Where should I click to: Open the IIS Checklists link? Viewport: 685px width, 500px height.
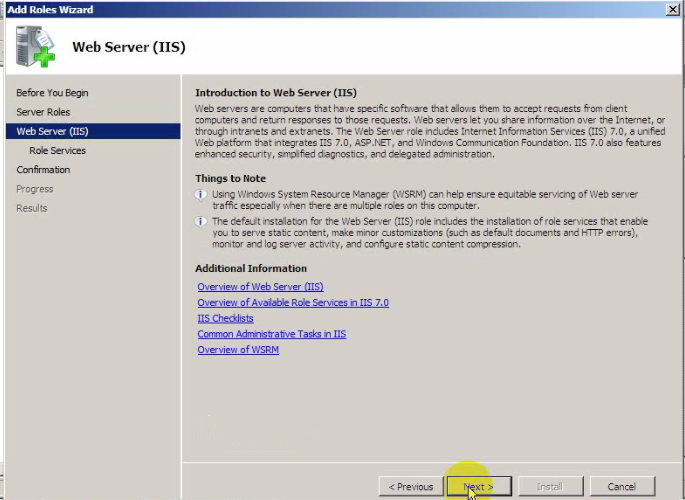click(x=225, y=318)
